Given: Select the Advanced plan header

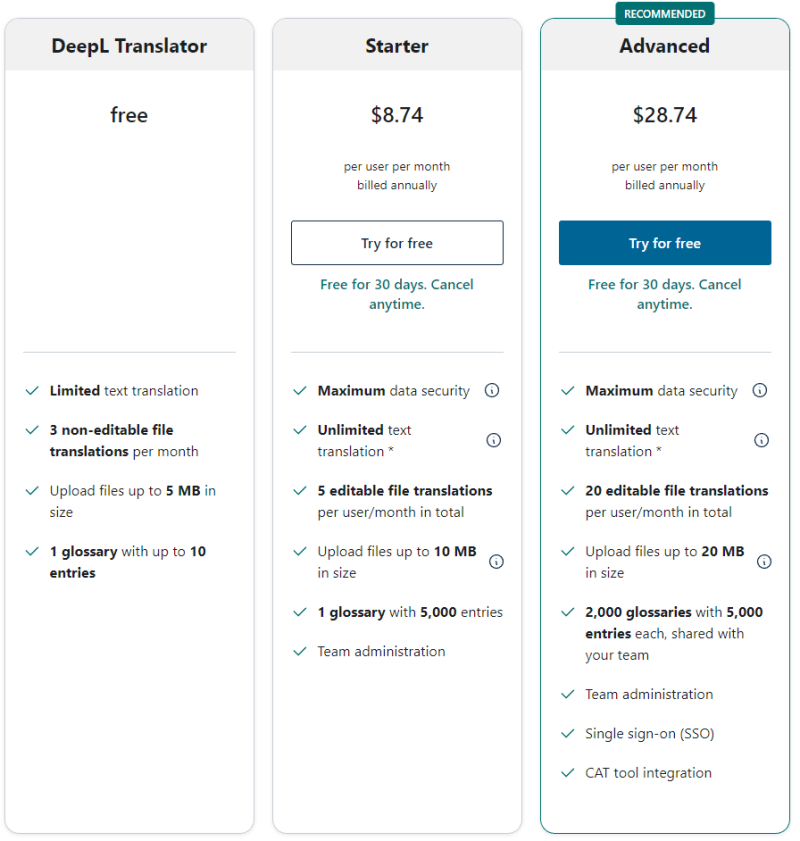Looking at the screenshot, I should pos(664,45).
